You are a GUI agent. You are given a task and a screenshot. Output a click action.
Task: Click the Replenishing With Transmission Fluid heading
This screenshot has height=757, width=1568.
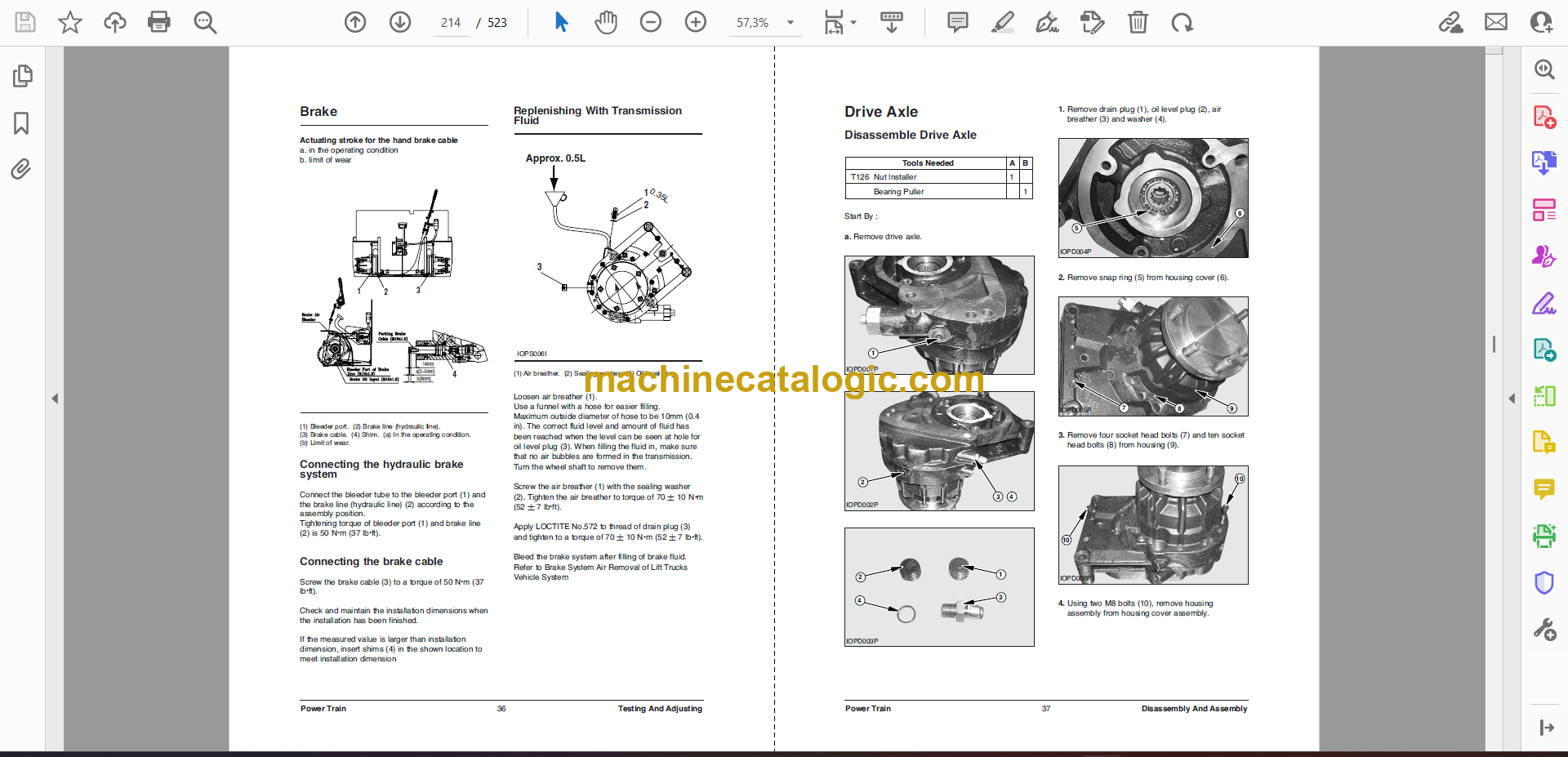coord(598,116)
